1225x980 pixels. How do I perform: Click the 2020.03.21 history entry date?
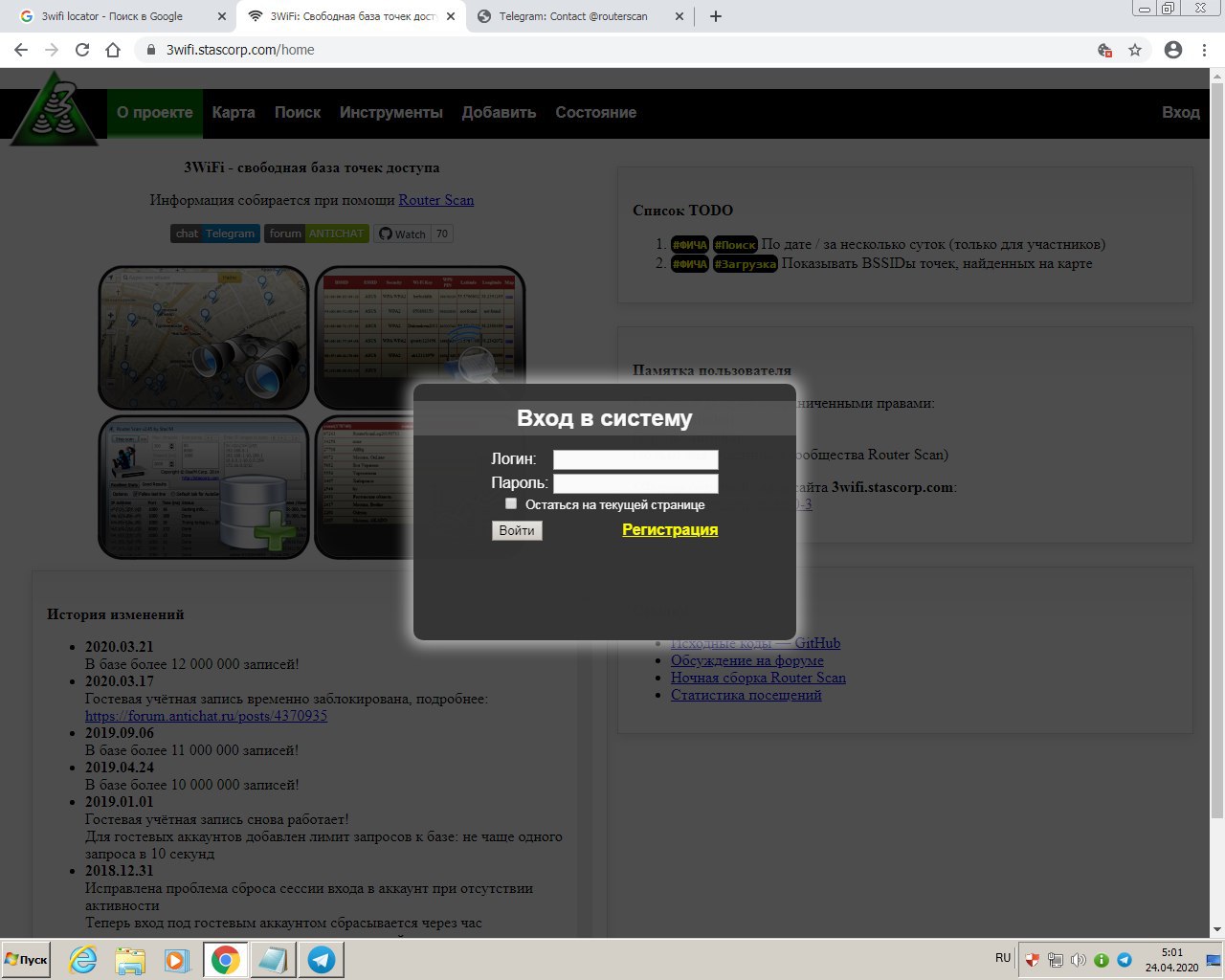(119, 647)
